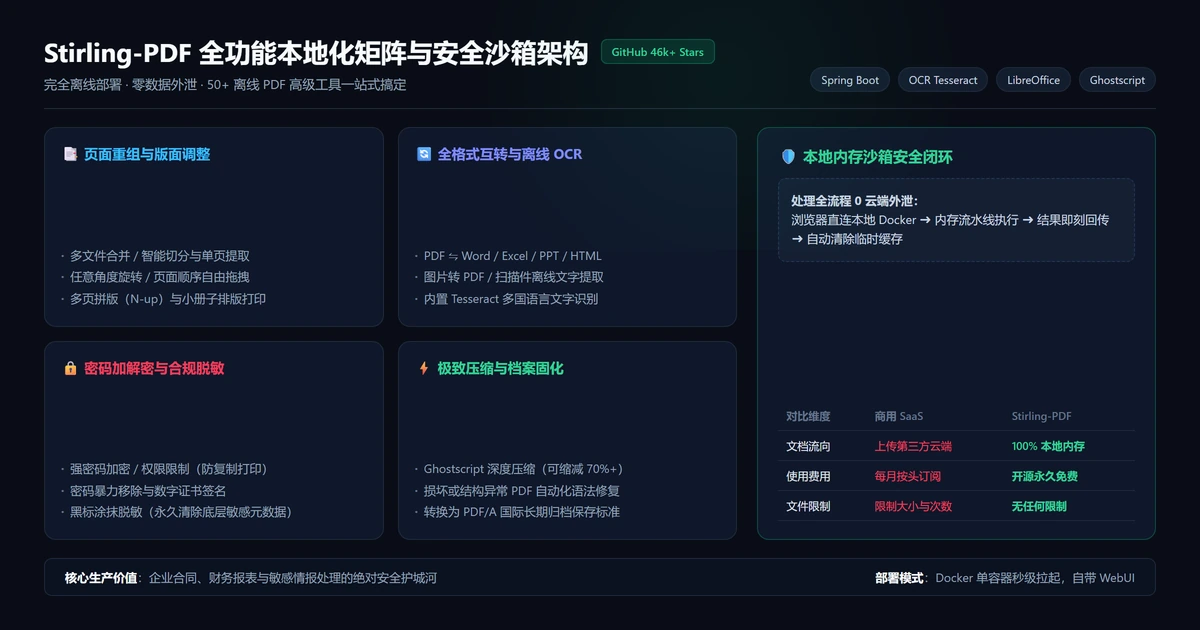The height and width of the screenshot is (630, 1200).
Task: Click the row label 使用费用
Action: pyautogui.click(x=808, y=476)
